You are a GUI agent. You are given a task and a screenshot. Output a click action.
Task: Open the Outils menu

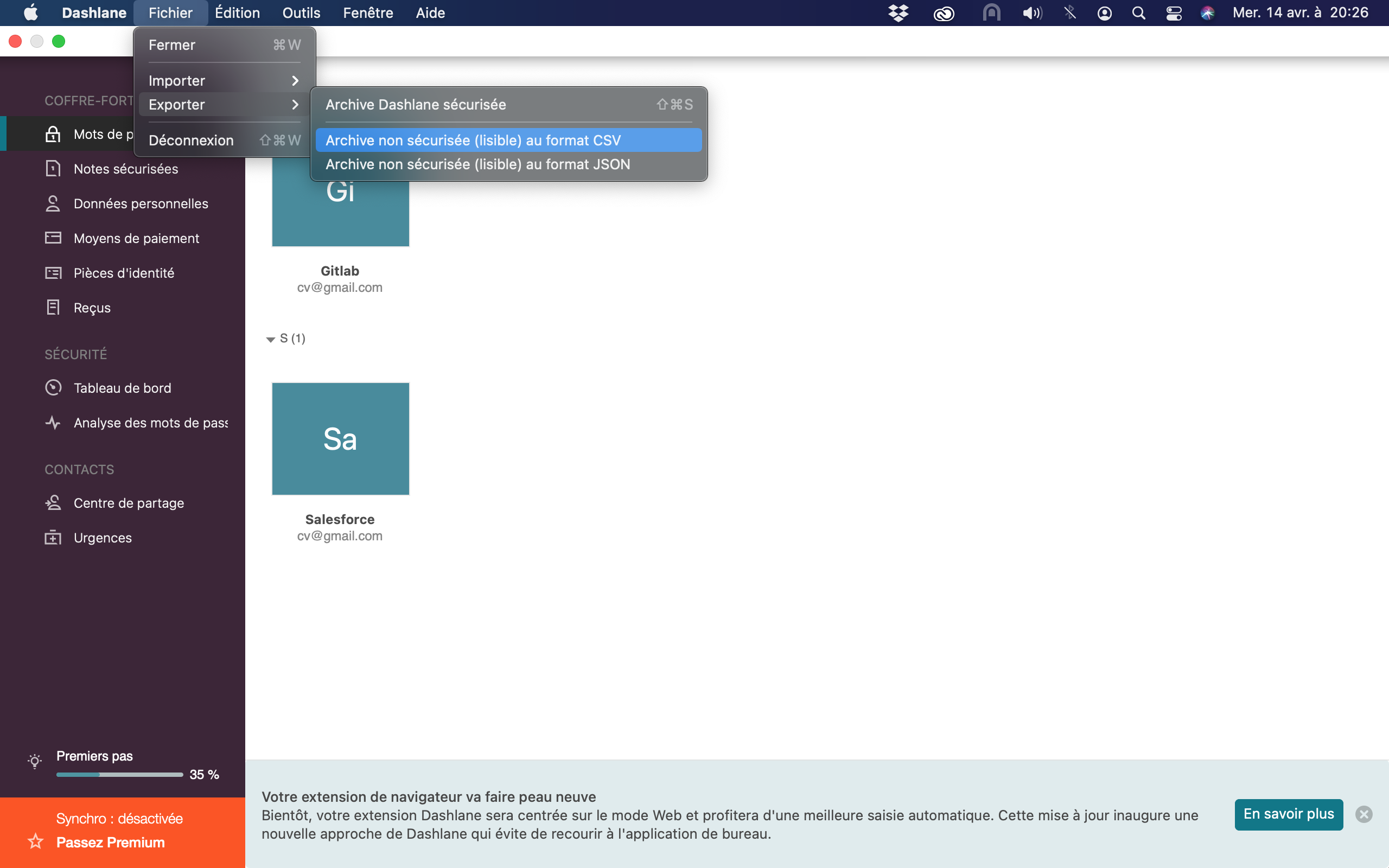[x=301, y=12]
